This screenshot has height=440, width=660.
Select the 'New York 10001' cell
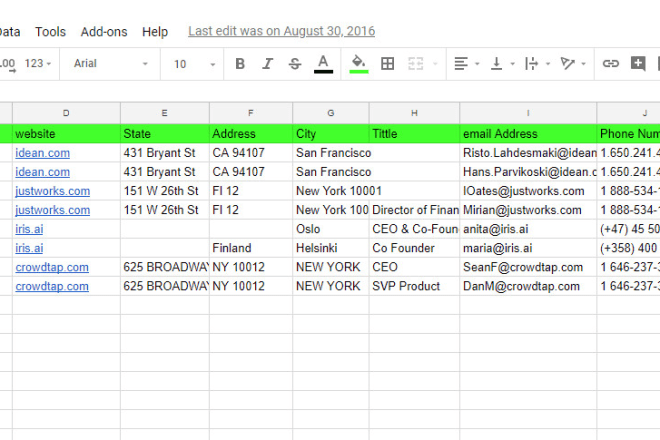331,191
